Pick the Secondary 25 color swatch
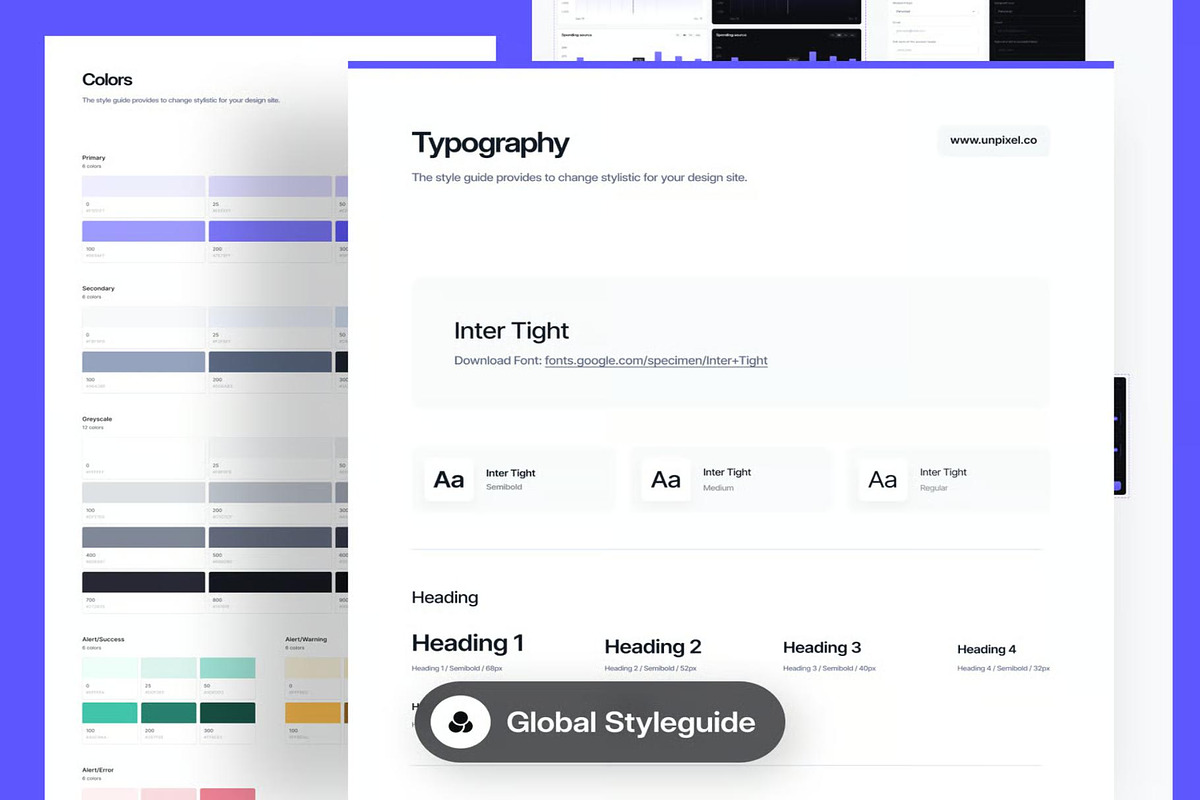The image size is (1200, 800). (270, 316)
